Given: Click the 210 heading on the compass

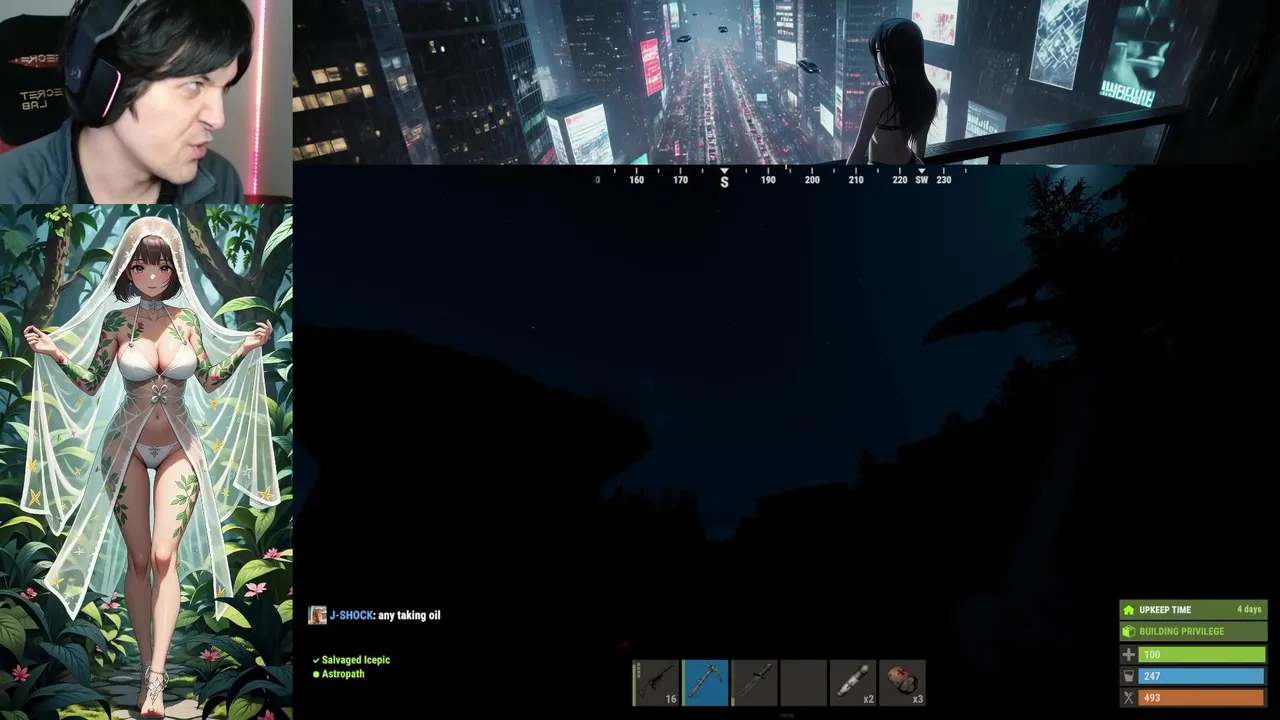Looking at the screenshot, I should (856, 180).
